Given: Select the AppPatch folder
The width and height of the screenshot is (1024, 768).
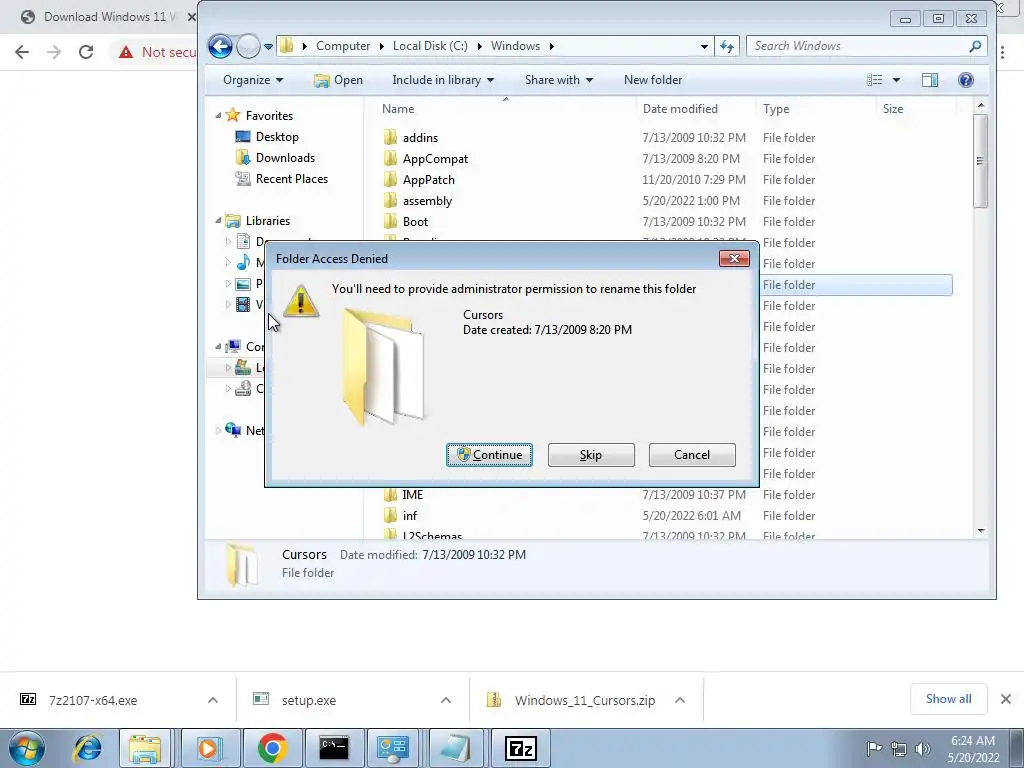Looking at the screenshot, I should click(428, 180).
